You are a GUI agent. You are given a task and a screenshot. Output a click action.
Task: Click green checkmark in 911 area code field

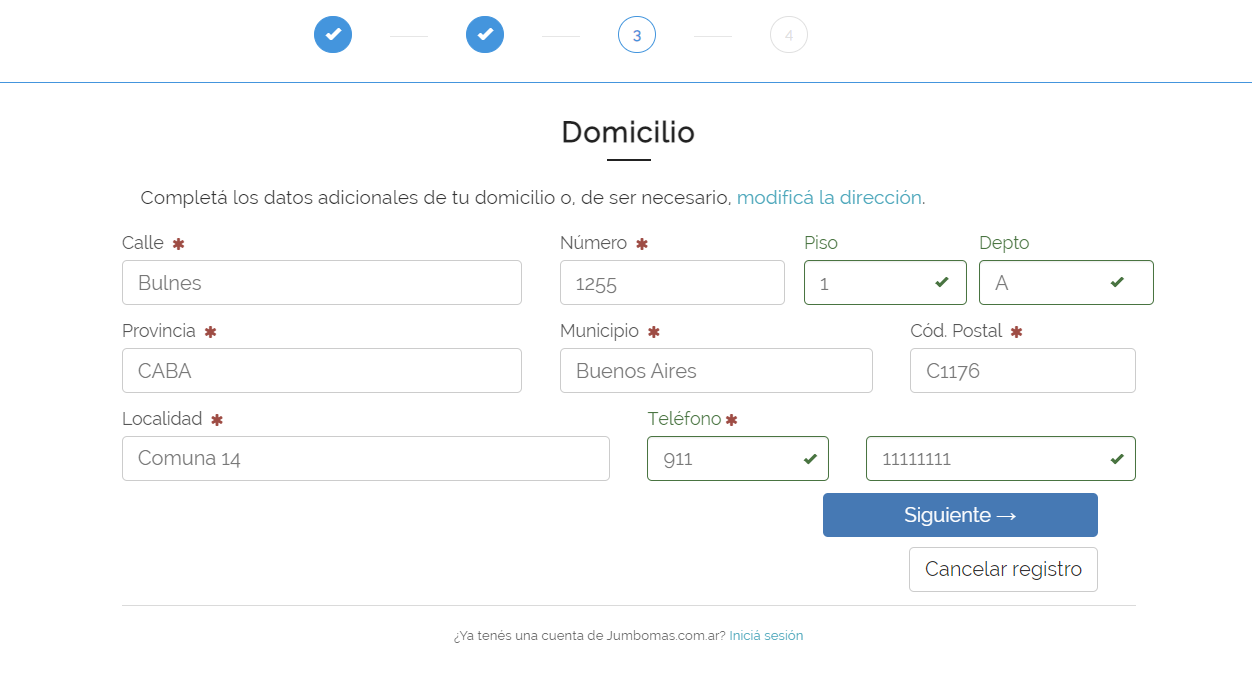point(810,458)
